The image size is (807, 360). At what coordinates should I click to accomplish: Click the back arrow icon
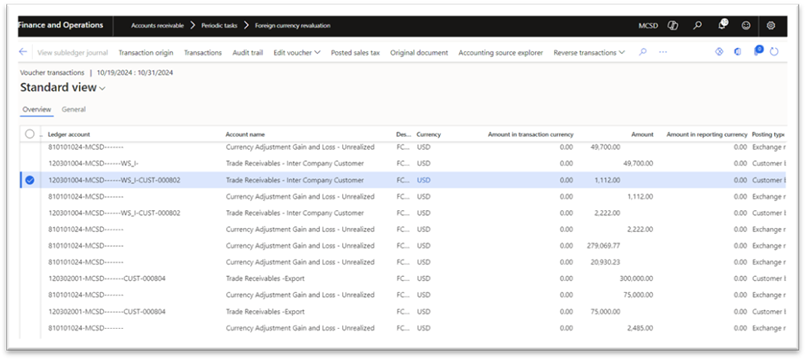[x=23, y=52]
